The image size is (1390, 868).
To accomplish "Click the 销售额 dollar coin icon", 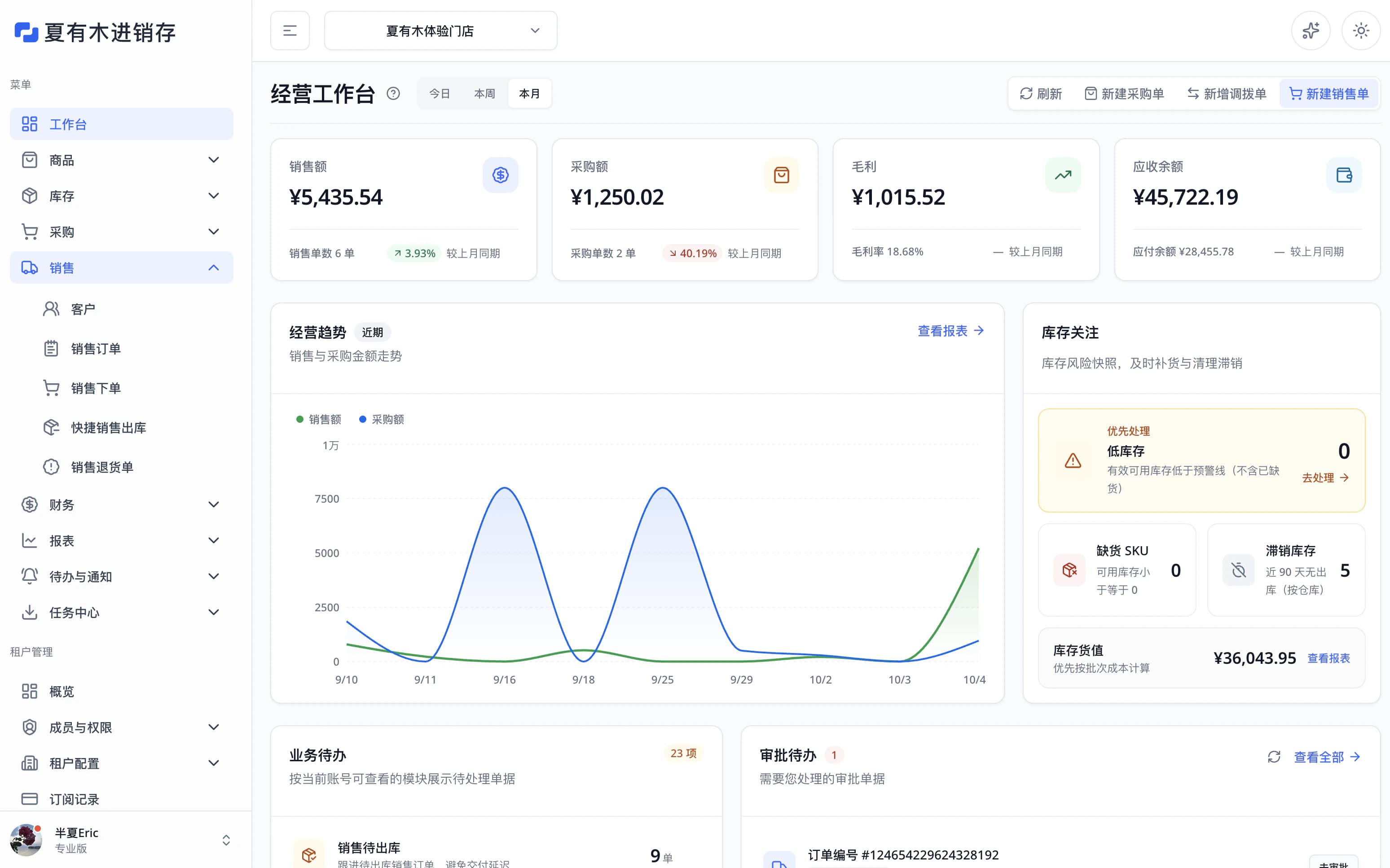I will coord(501,175).
